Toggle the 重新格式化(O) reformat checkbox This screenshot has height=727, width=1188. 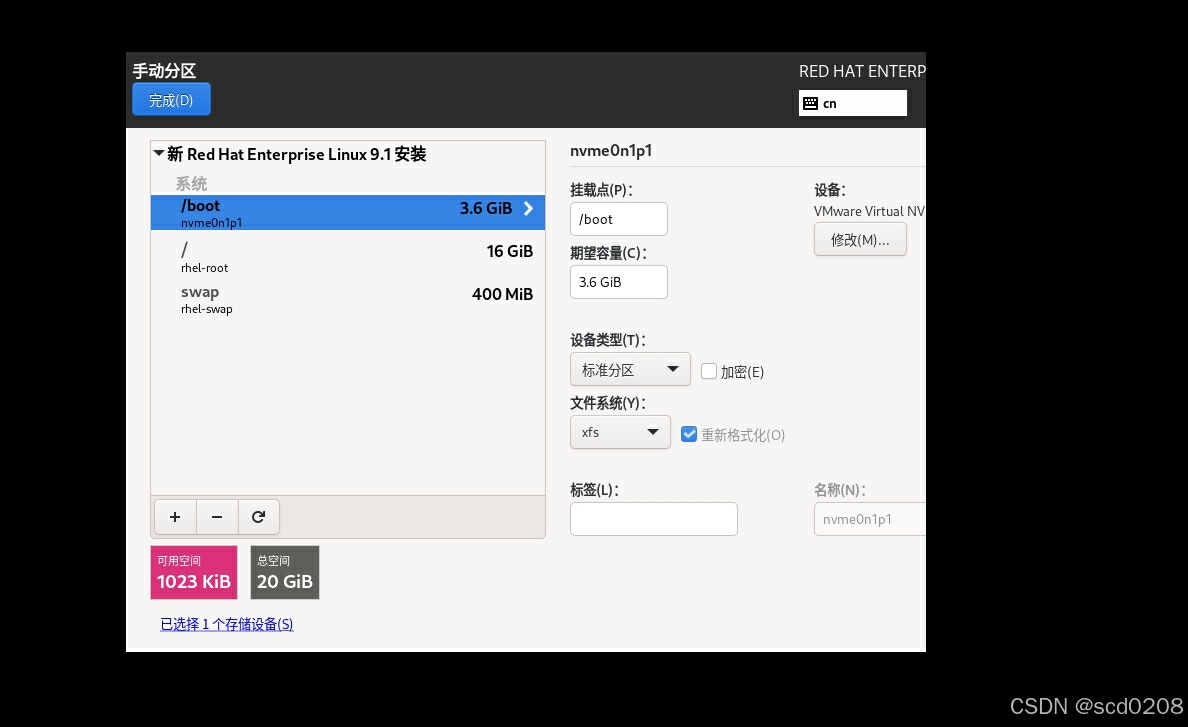point(689,434)
